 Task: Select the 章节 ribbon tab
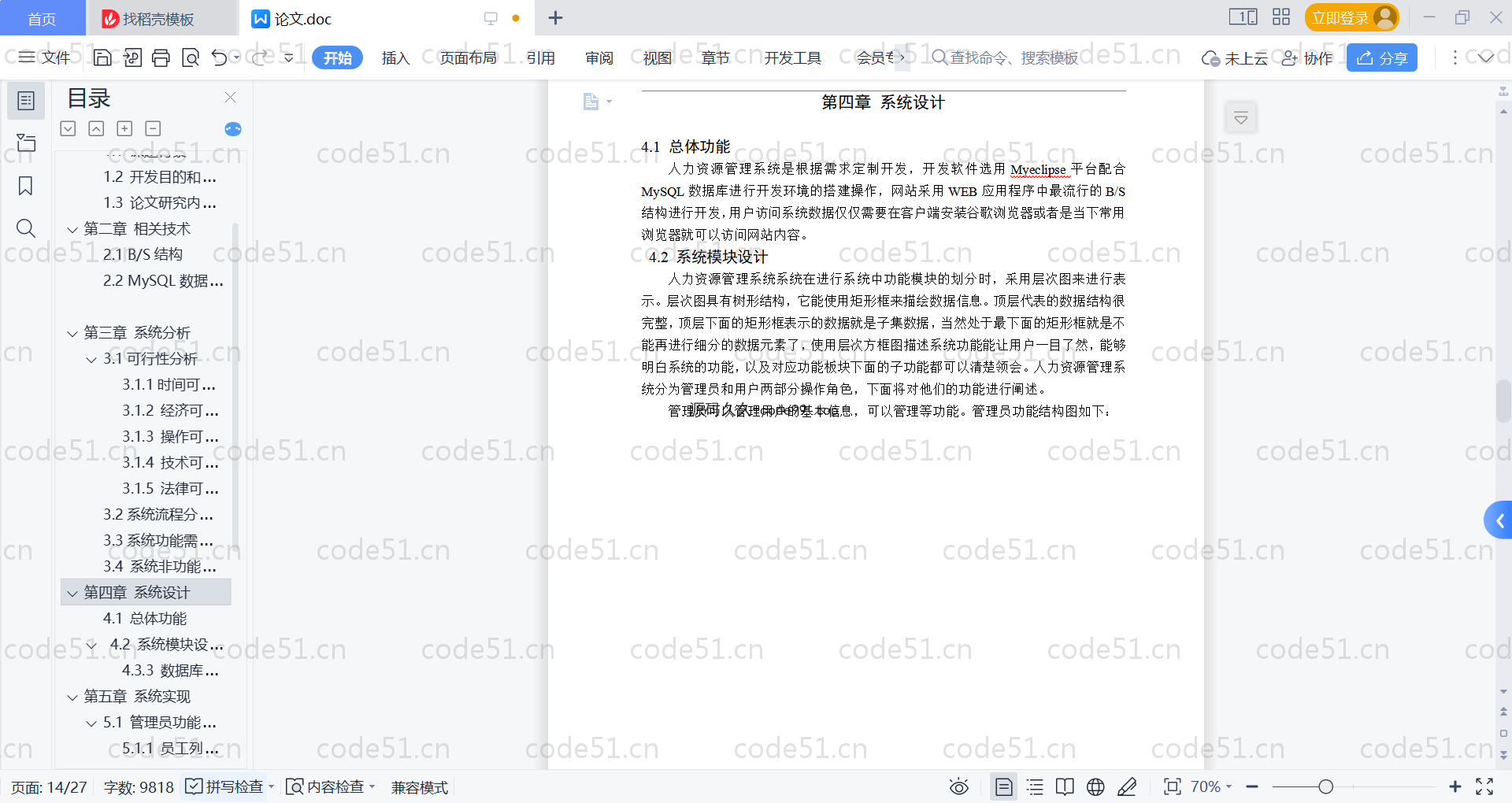pos(716,57)
